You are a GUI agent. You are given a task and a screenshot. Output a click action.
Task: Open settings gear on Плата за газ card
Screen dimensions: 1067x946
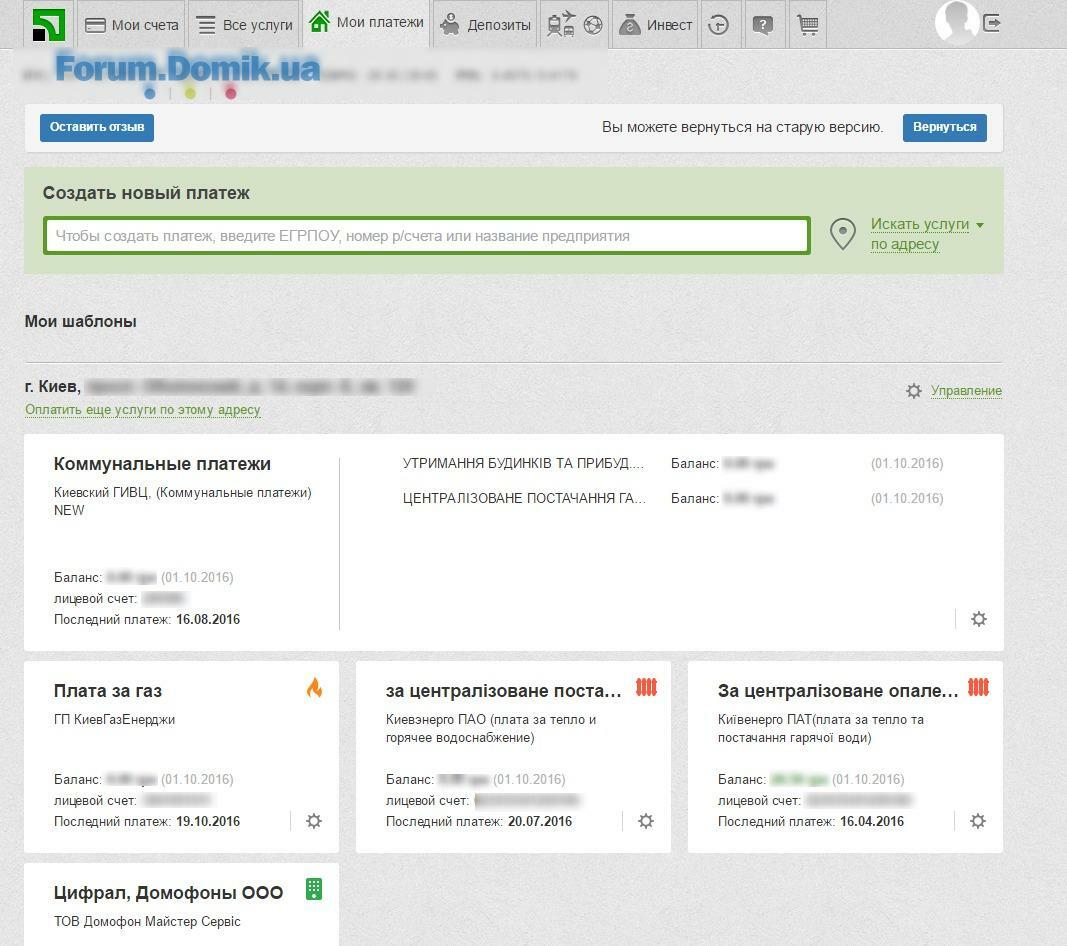314,821
